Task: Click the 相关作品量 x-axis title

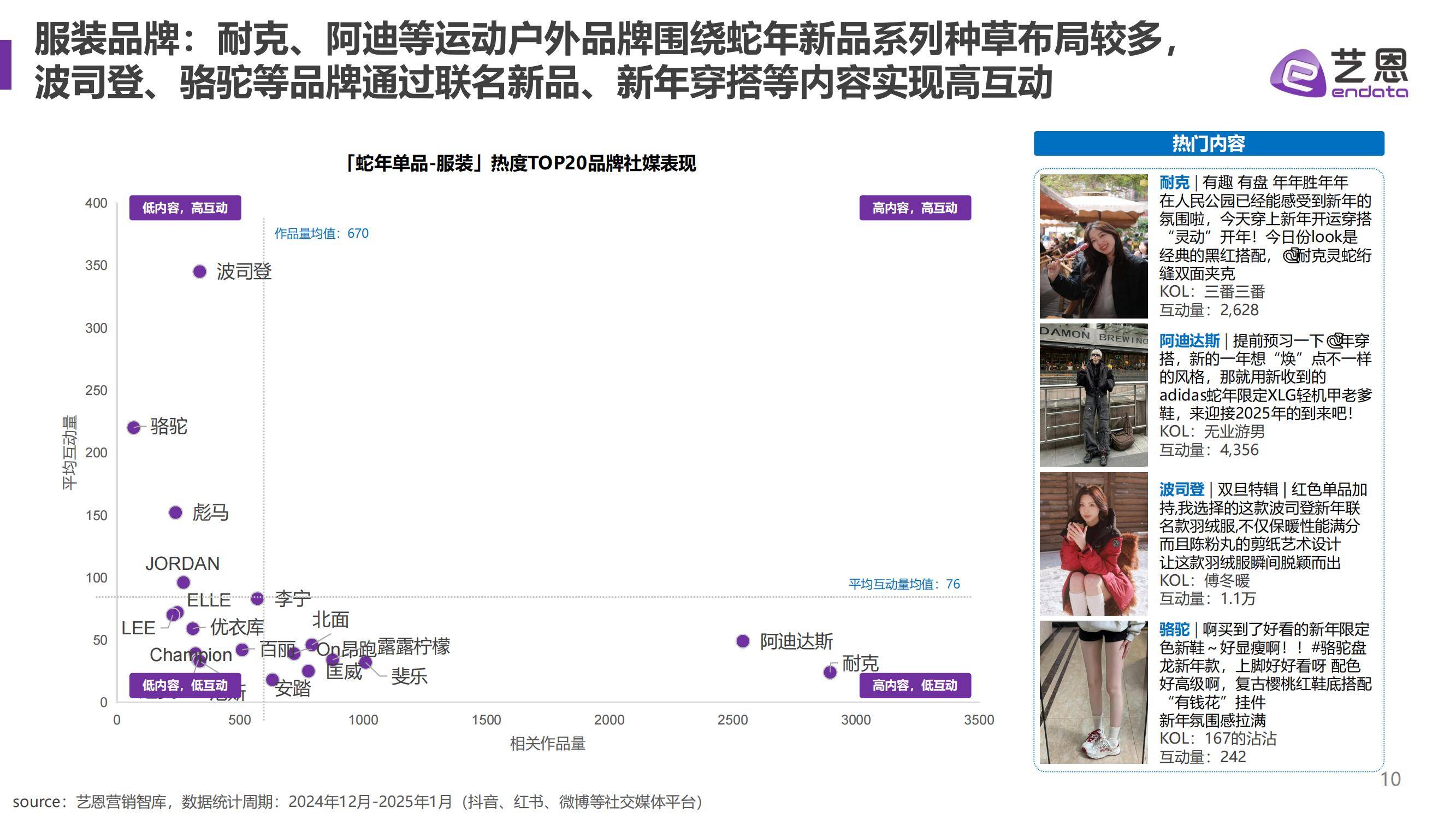Action: pyautogui.click(x=548, y=743)
